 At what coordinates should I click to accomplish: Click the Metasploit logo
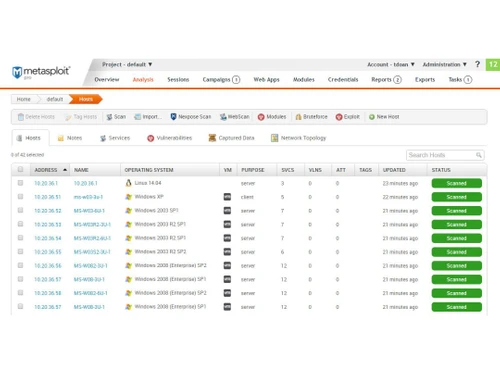coord(41,72)
